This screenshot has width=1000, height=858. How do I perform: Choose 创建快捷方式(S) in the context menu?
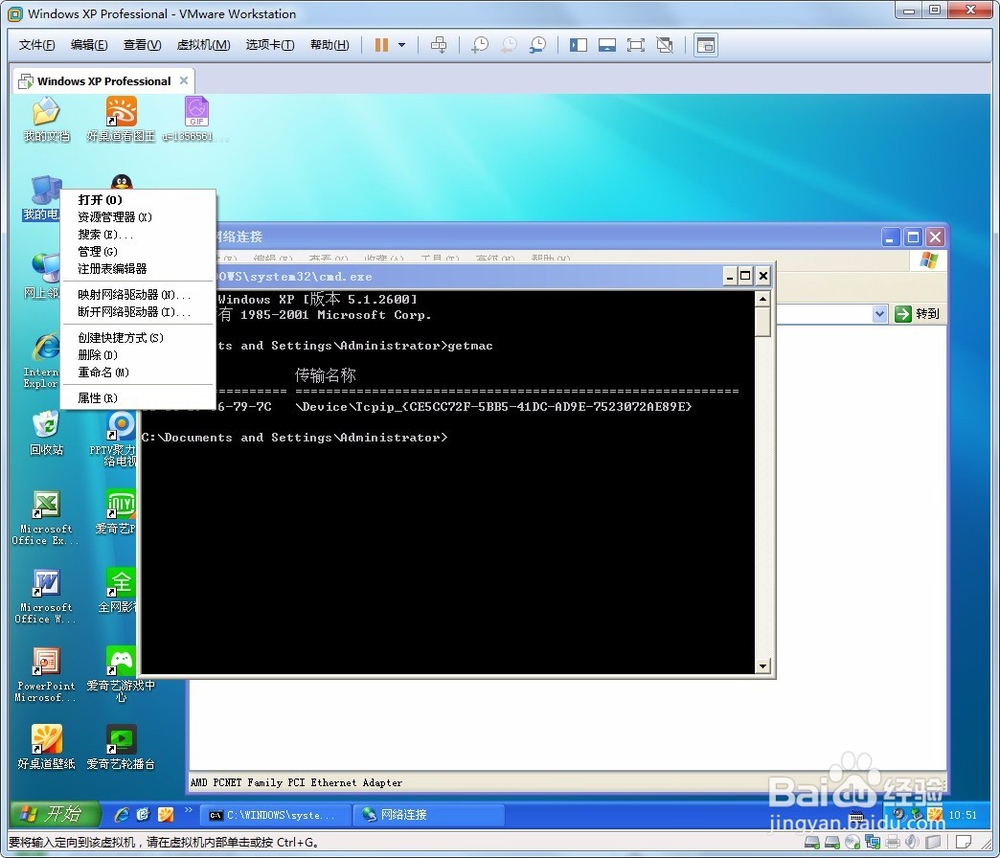point(137,337)
